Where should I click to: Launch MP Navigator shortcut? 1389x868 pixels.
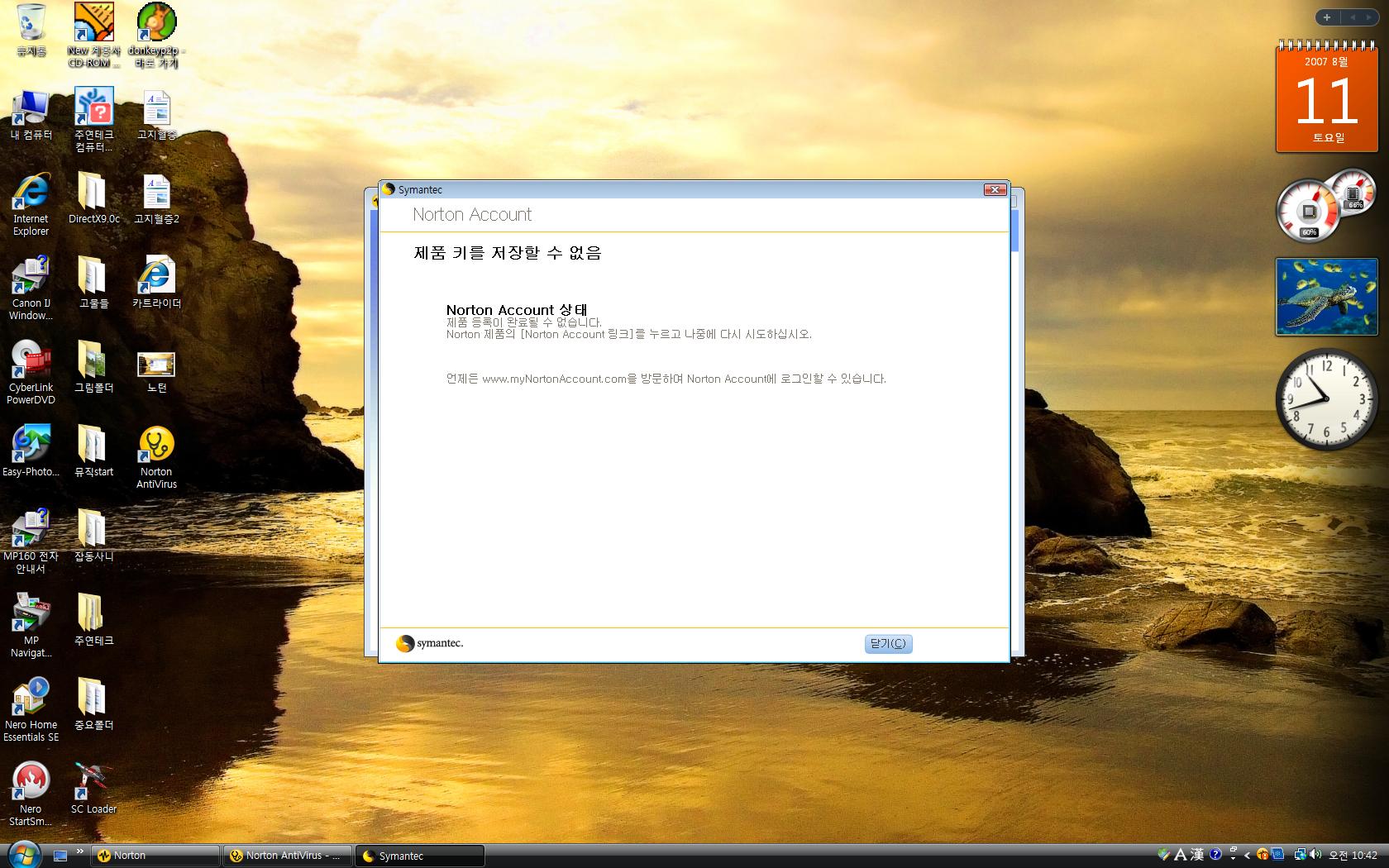[x=31, y=626]
